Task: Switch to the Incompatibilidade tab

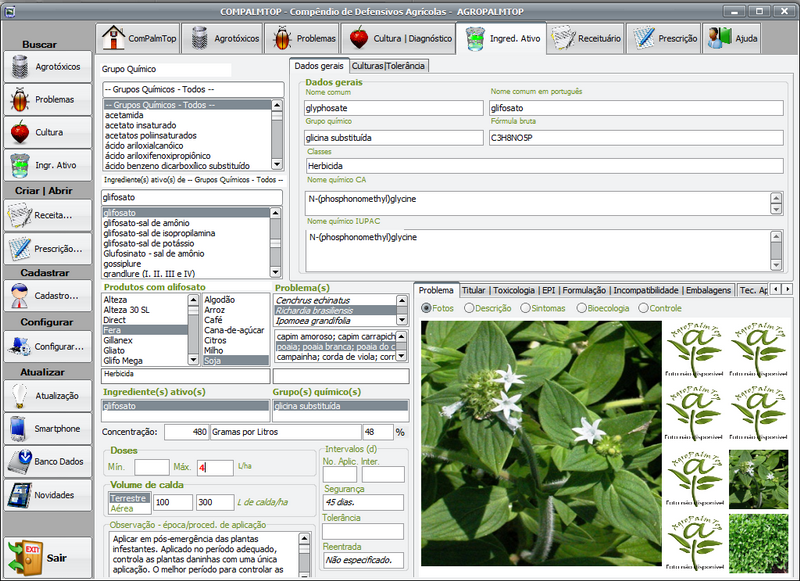Action: pos(646,290)
